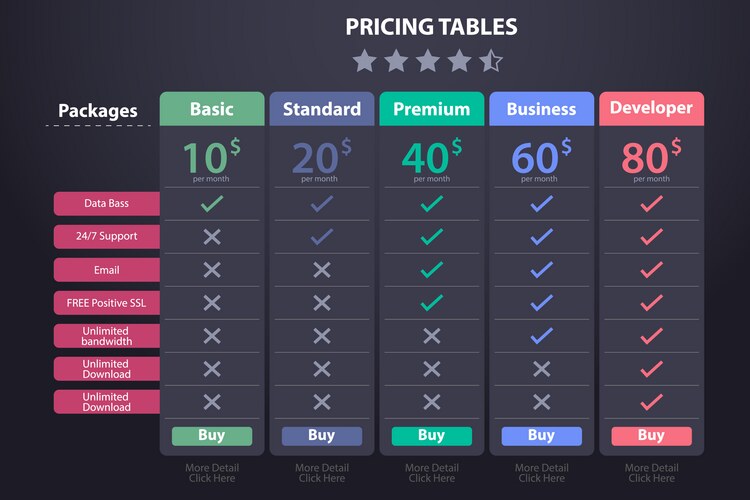Click the Standard plan FREE Positive SSL cross
Image resolution: width=750 pixels, height=500 pixels.
(x=322, y=302)
